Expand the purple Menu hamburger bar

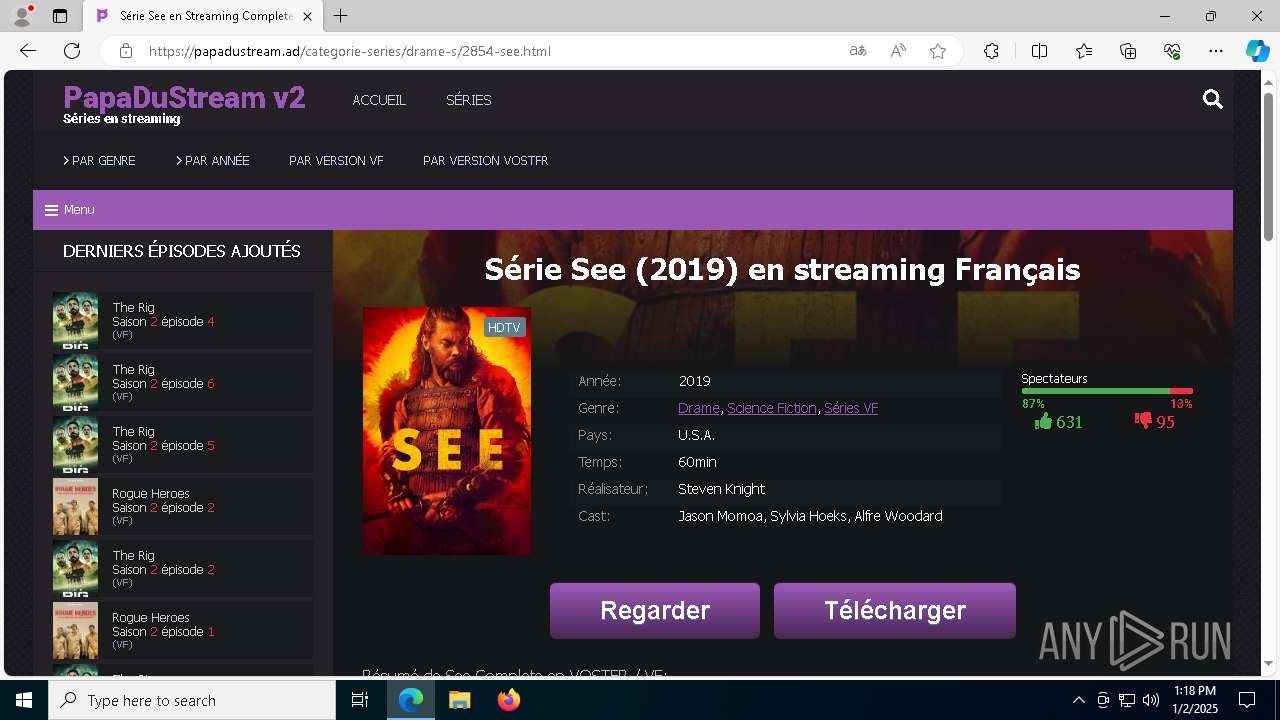632,210
